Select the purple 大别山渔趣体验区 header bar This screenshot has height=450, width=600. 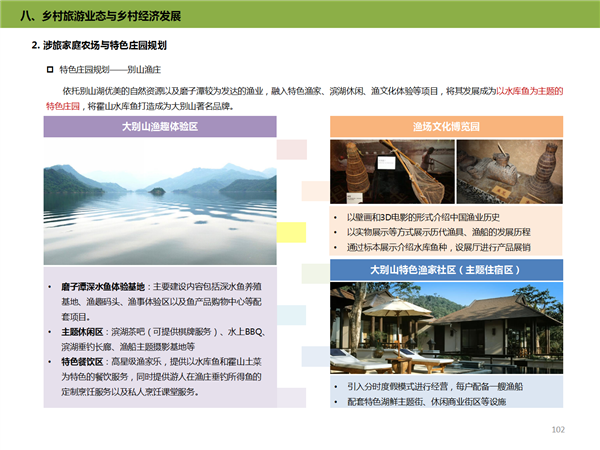[x=159, y=127]
